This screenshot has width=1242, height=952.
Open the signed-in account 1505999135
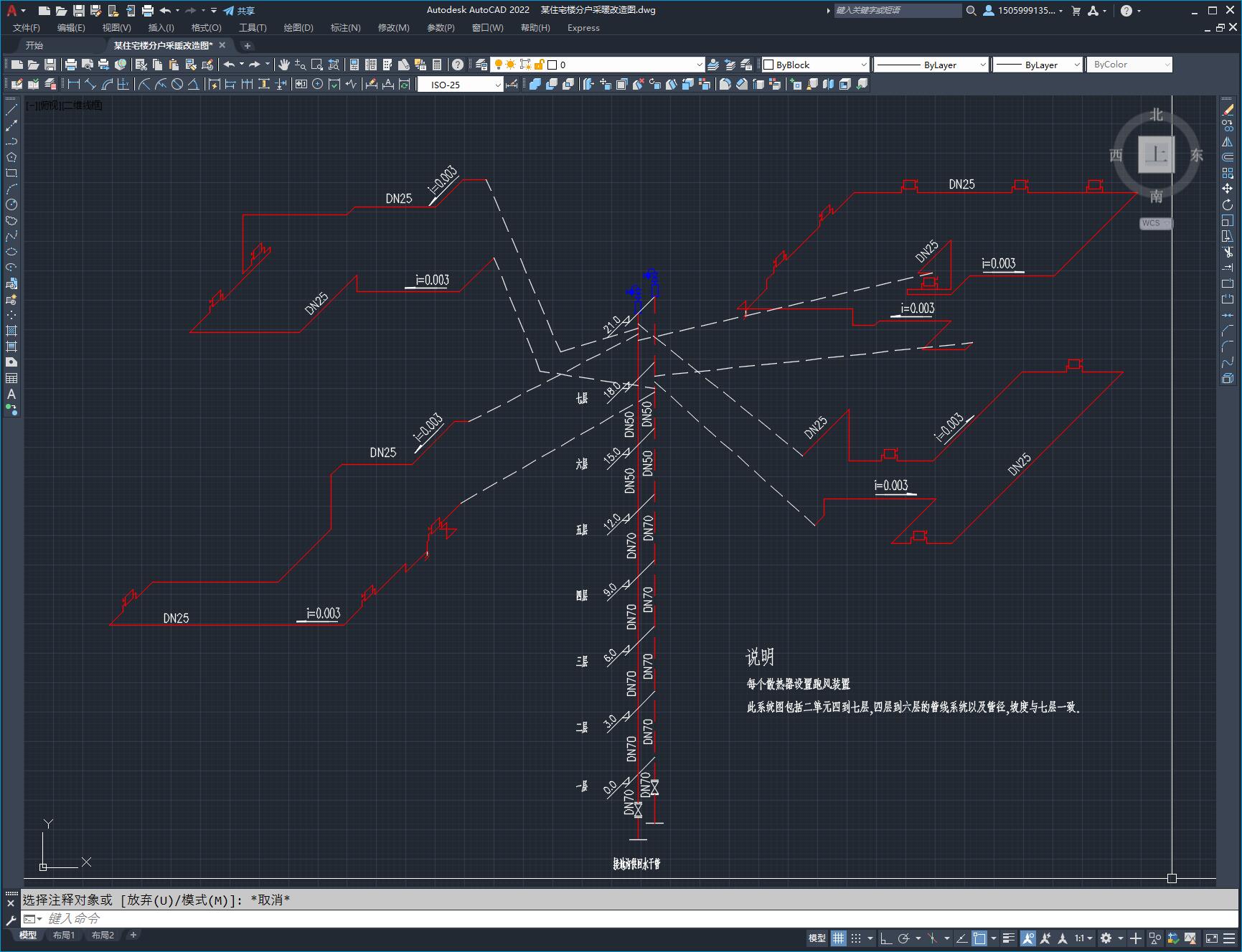pos(1023,10)
